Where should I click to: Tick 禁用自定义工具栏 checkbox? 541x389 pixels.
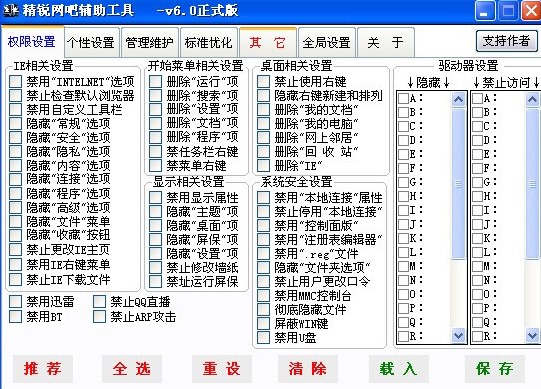(x=16, y=109)
